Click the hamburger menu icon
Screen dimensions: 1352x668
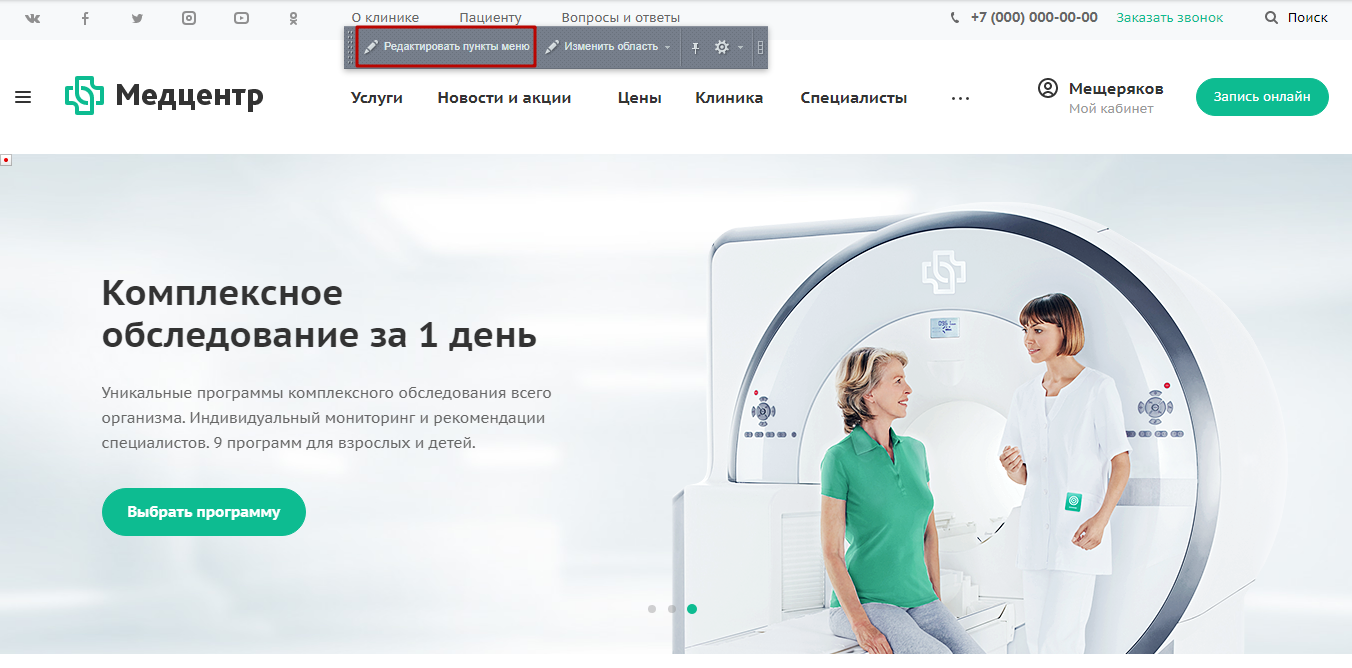[23, 97]
